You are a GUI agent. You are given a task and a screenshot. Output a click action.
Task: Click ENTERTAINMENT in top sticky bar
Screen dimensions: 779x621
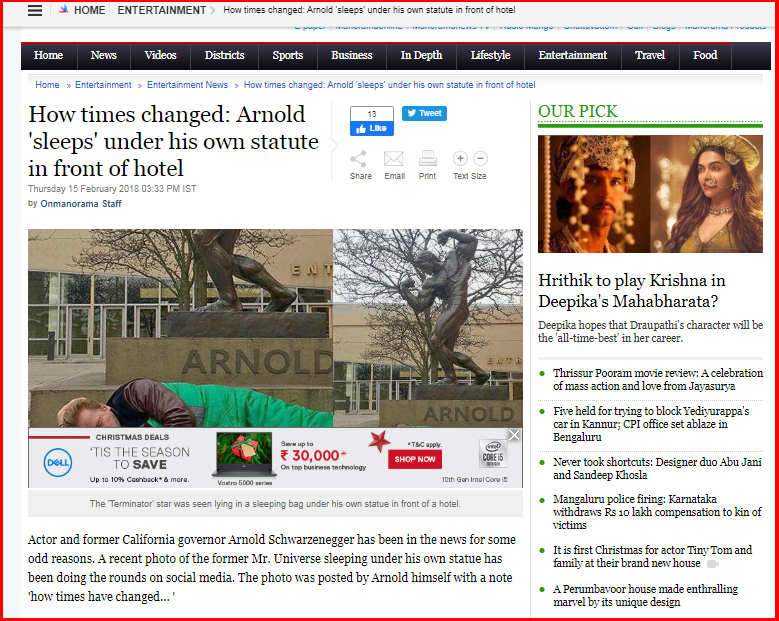(x=161, y=10)
